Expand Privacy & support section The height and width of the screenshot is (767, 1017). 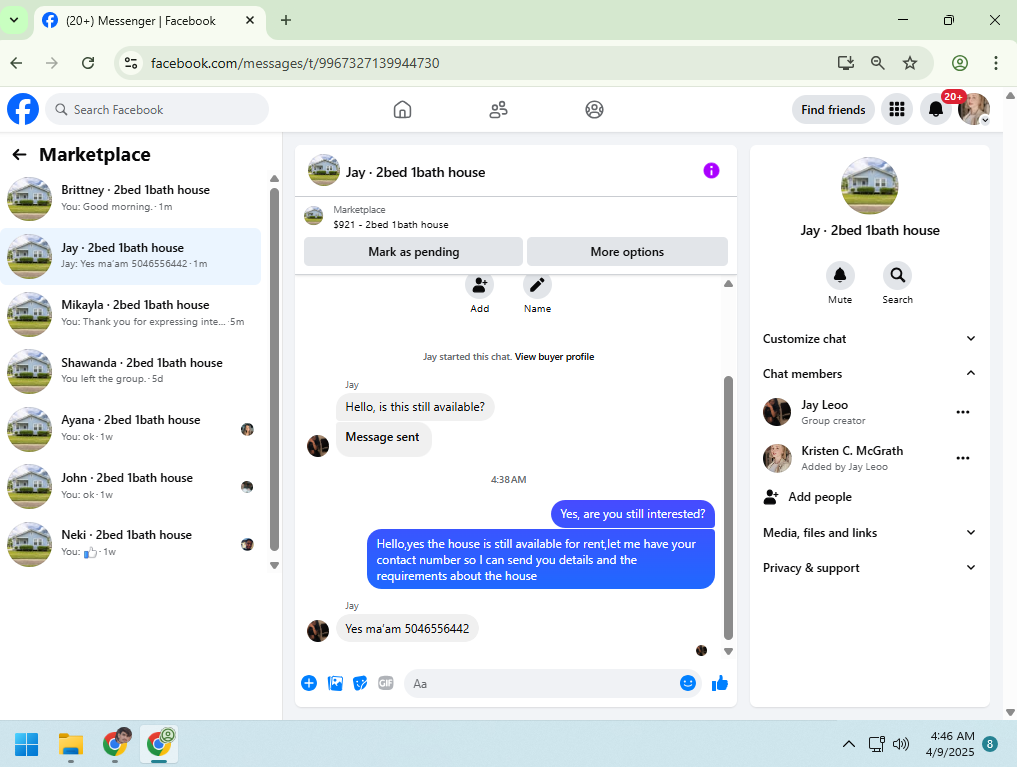click(869, 567)
